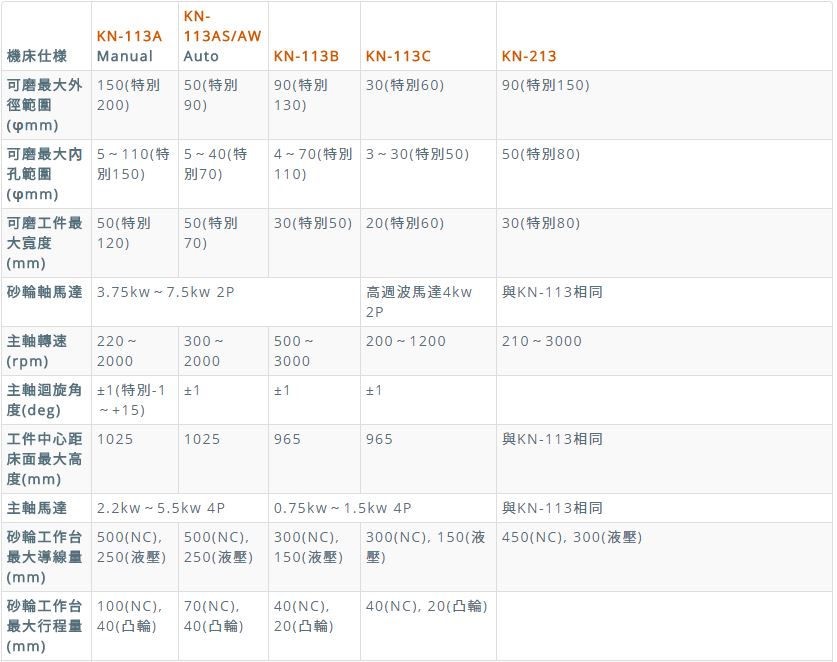Select the 可磨最大內孔範圍(φmm) row label
The width and height of the screenshot is (837, 662).
(x=44, y=174)
